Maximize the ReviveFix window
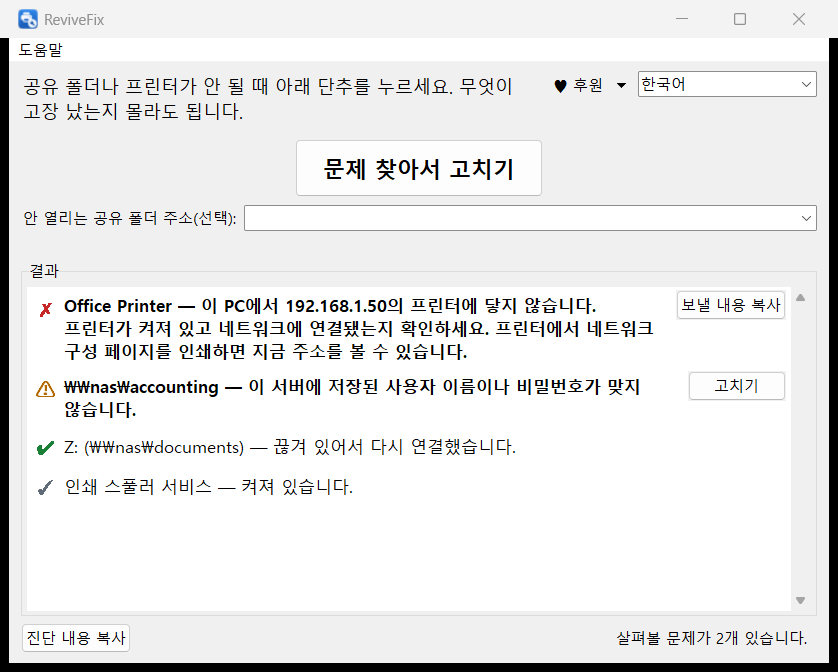Screen dimensions: 838x672 pyautogui.click(x=740, y=19)
